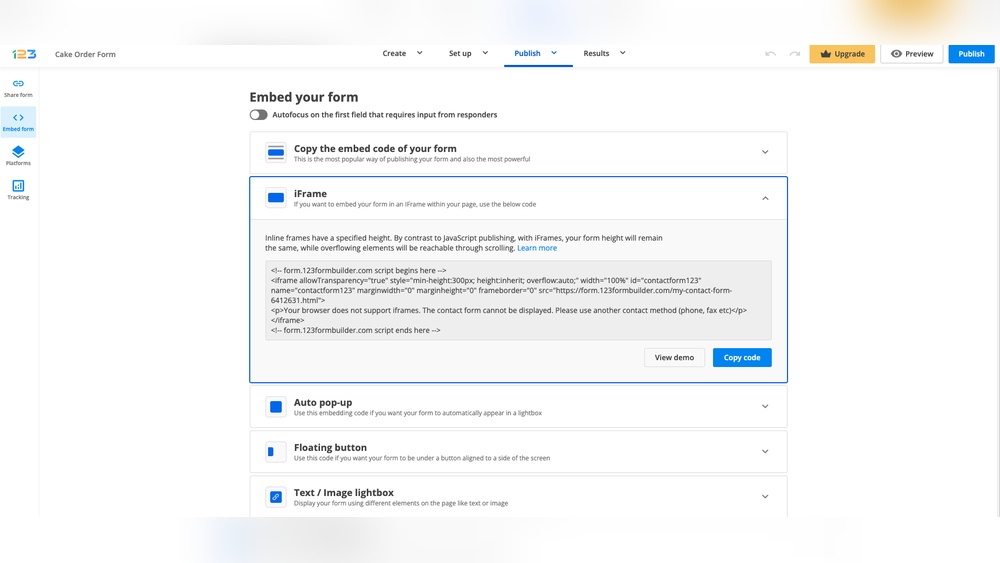Screen dimensions: 1000x563
Task: Open the Publish tab chevron
Action: 554,53
